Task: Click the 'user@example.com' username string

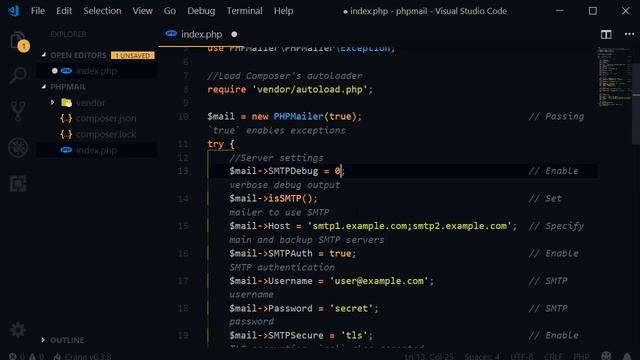Action: [x=379, y=280]
